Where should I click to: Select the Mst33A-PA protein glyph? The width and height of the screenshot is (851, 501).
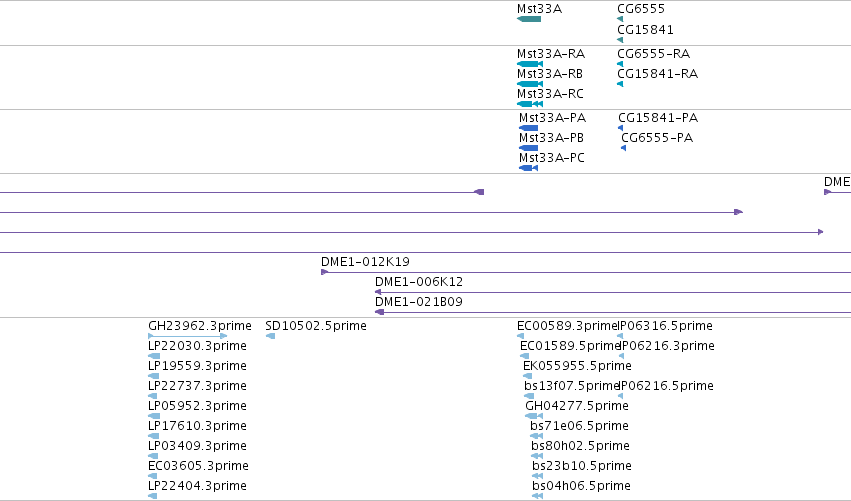coord(529,128)
